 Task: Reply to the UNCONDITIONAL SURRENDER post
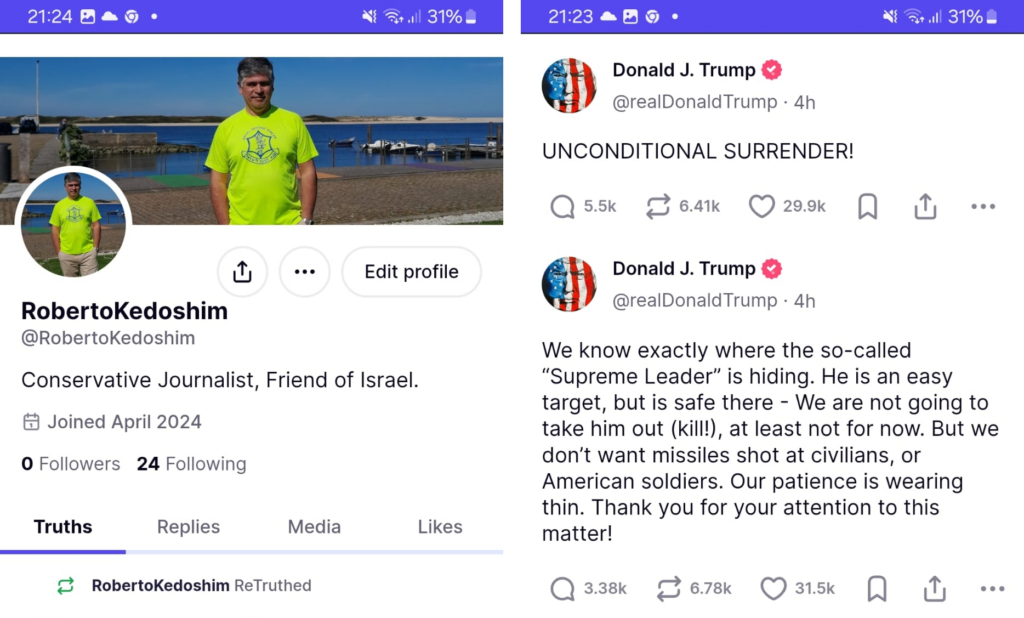563,207
